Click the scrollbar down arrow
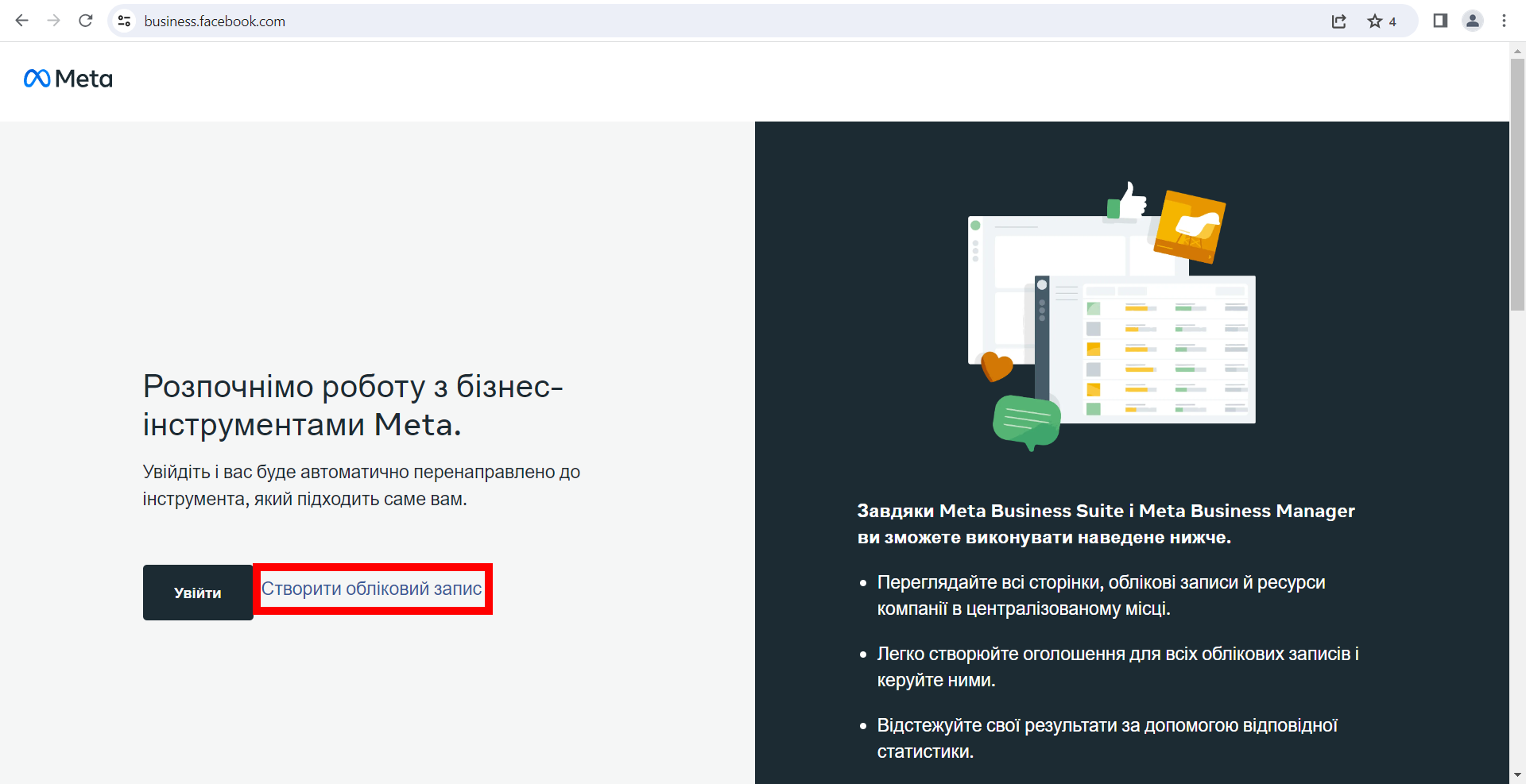Viewport: 1526px width, 784px height. (1517, 774)
